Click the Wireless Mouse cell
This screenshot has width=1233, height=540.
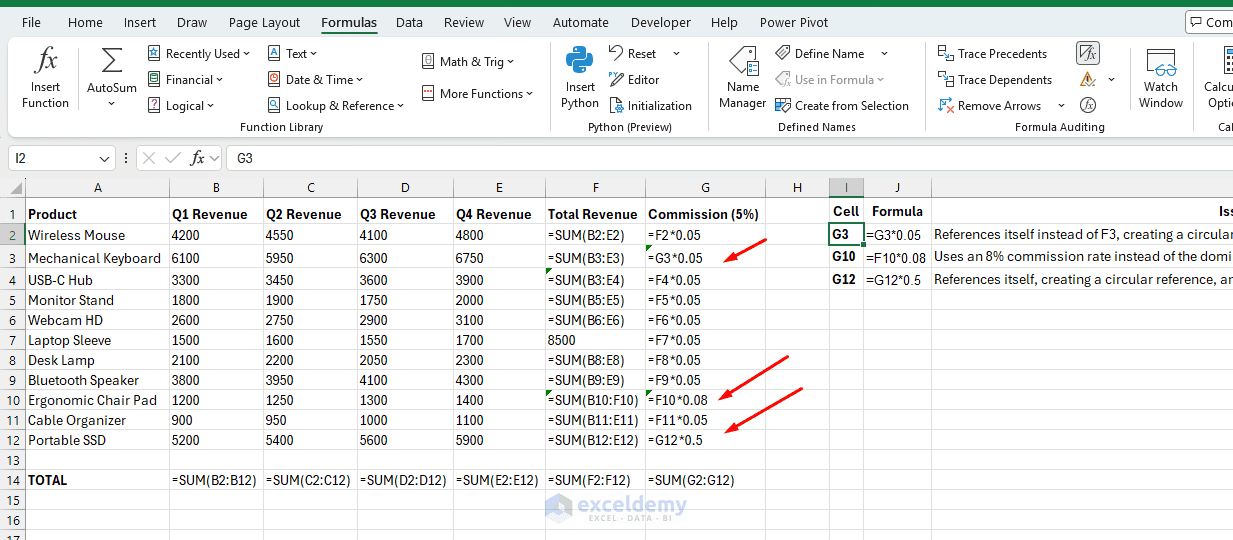(97, 235)
